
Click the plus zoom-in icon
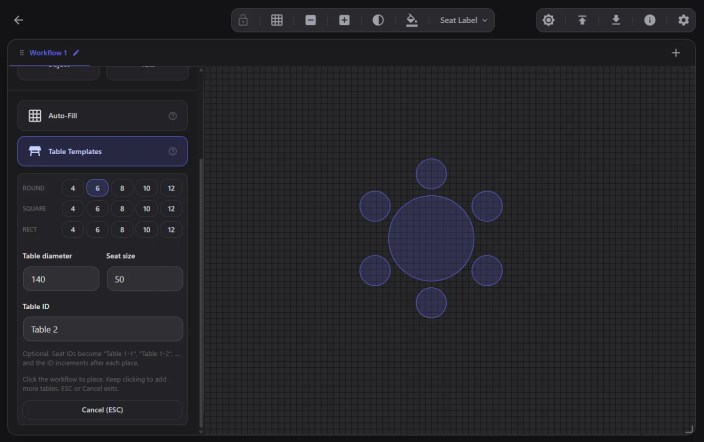344,20
